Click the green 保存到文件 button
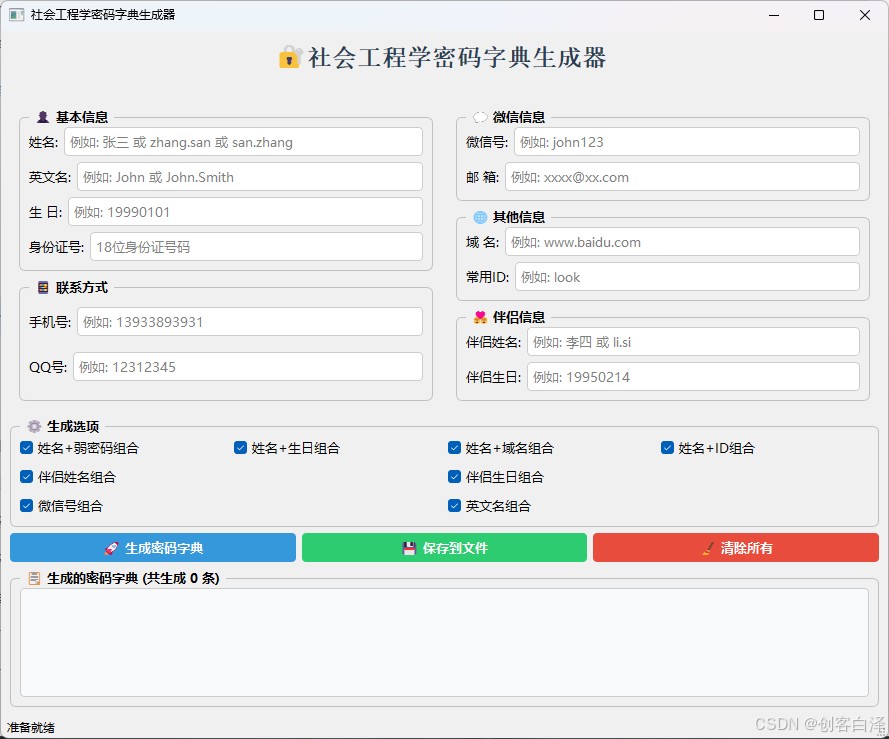This screenshot has width=889, height=739. [x=444, y=547]
